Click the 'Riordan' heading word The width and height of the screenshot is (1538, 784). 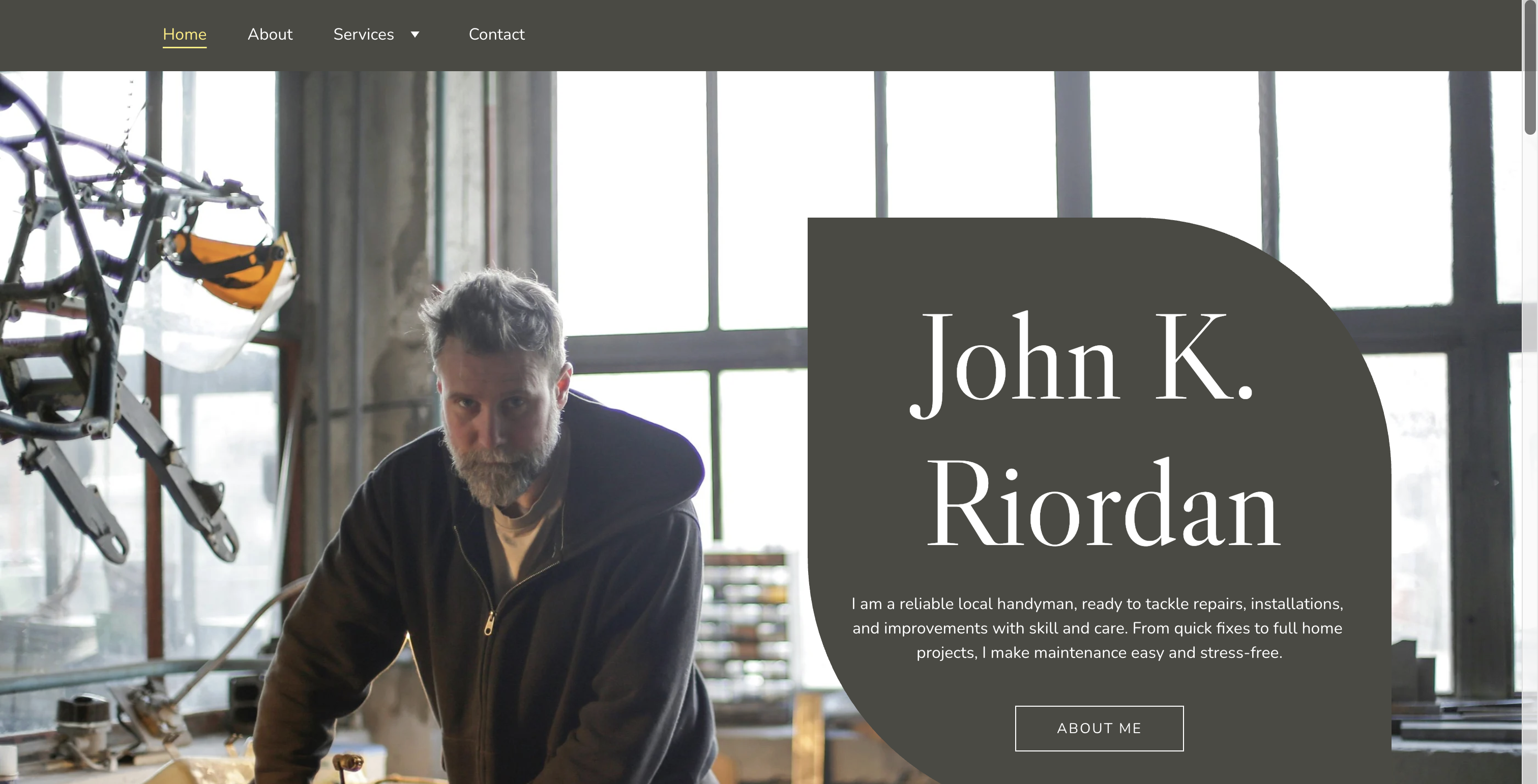pos(1103,503)
